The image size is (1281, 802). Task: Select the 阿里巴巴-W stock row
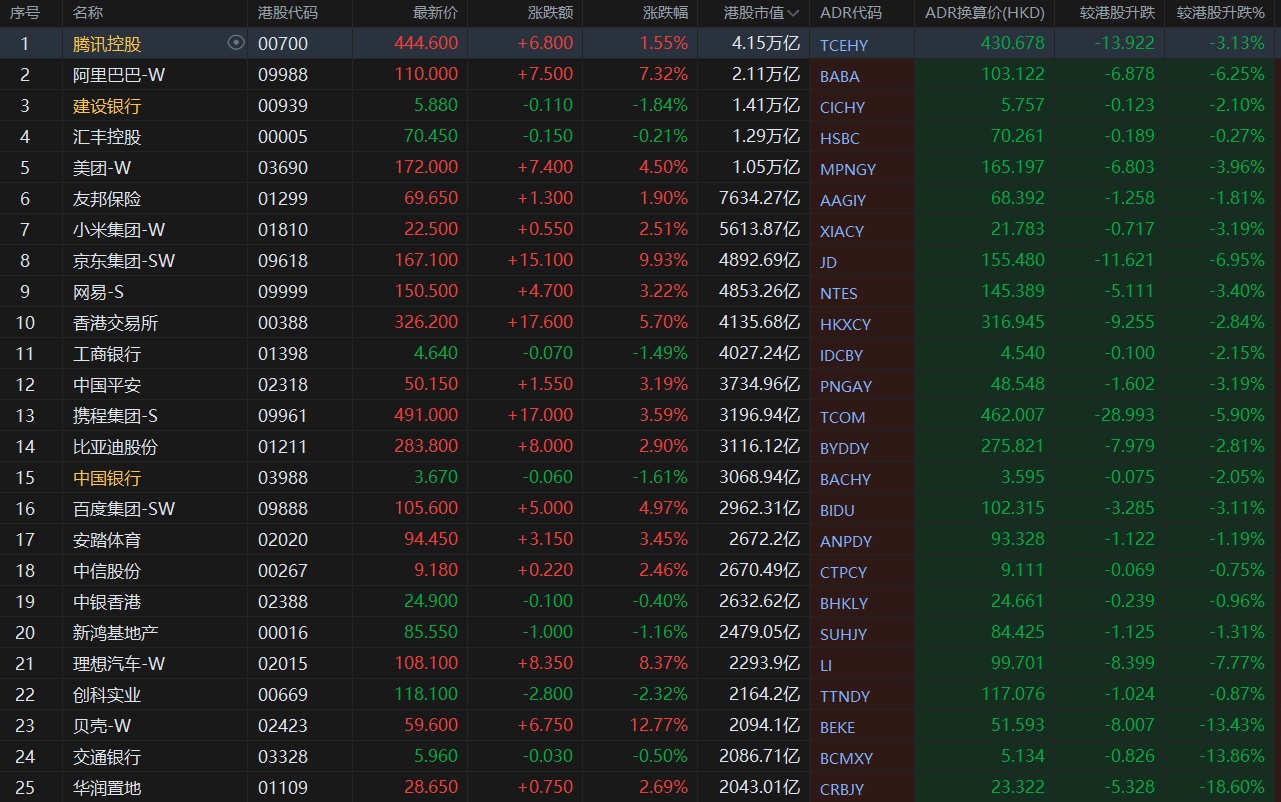coord(640,74)
